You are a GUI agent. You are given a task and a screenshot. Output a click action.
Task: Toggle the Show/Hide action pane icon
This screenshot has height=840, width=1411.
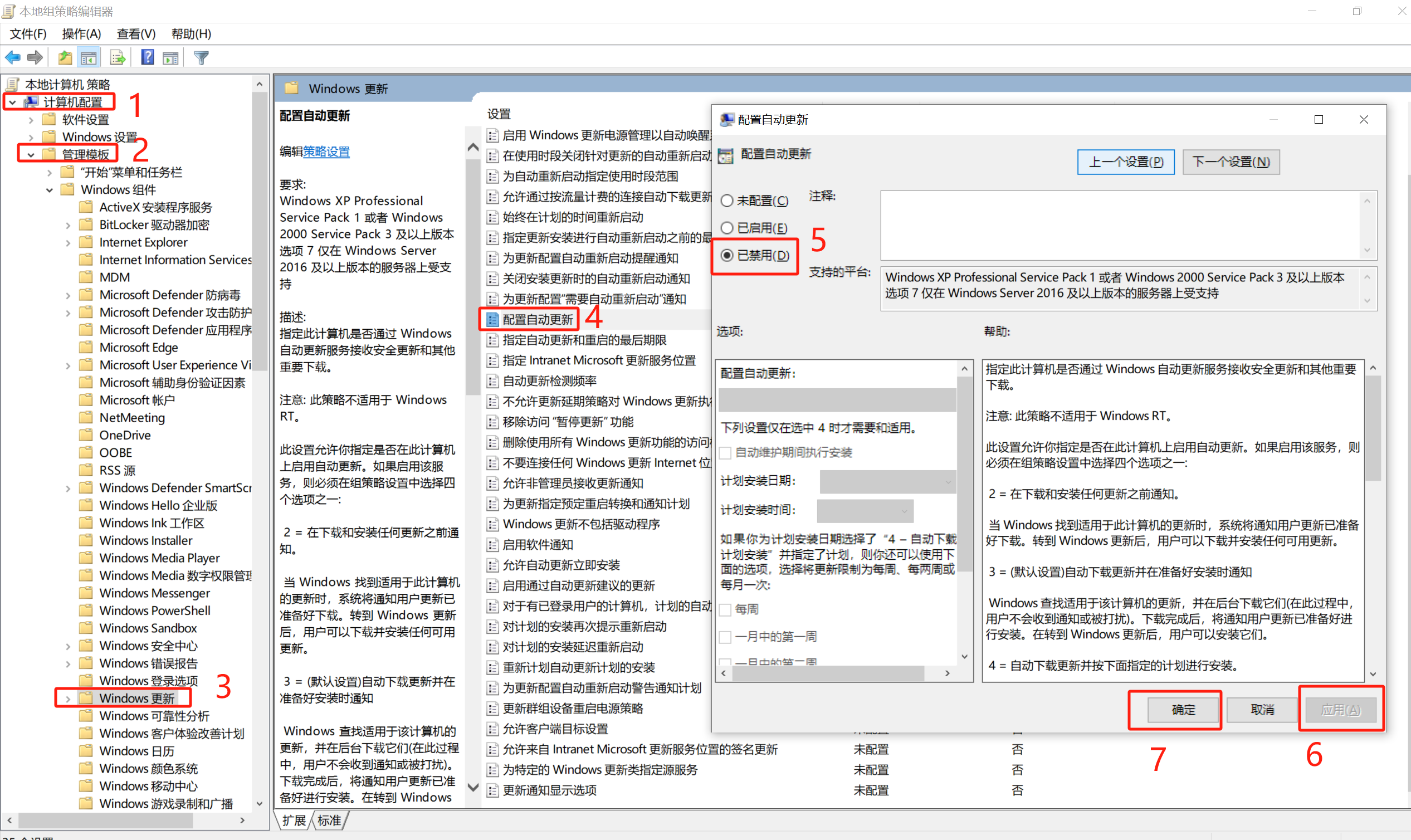(170, 57)
